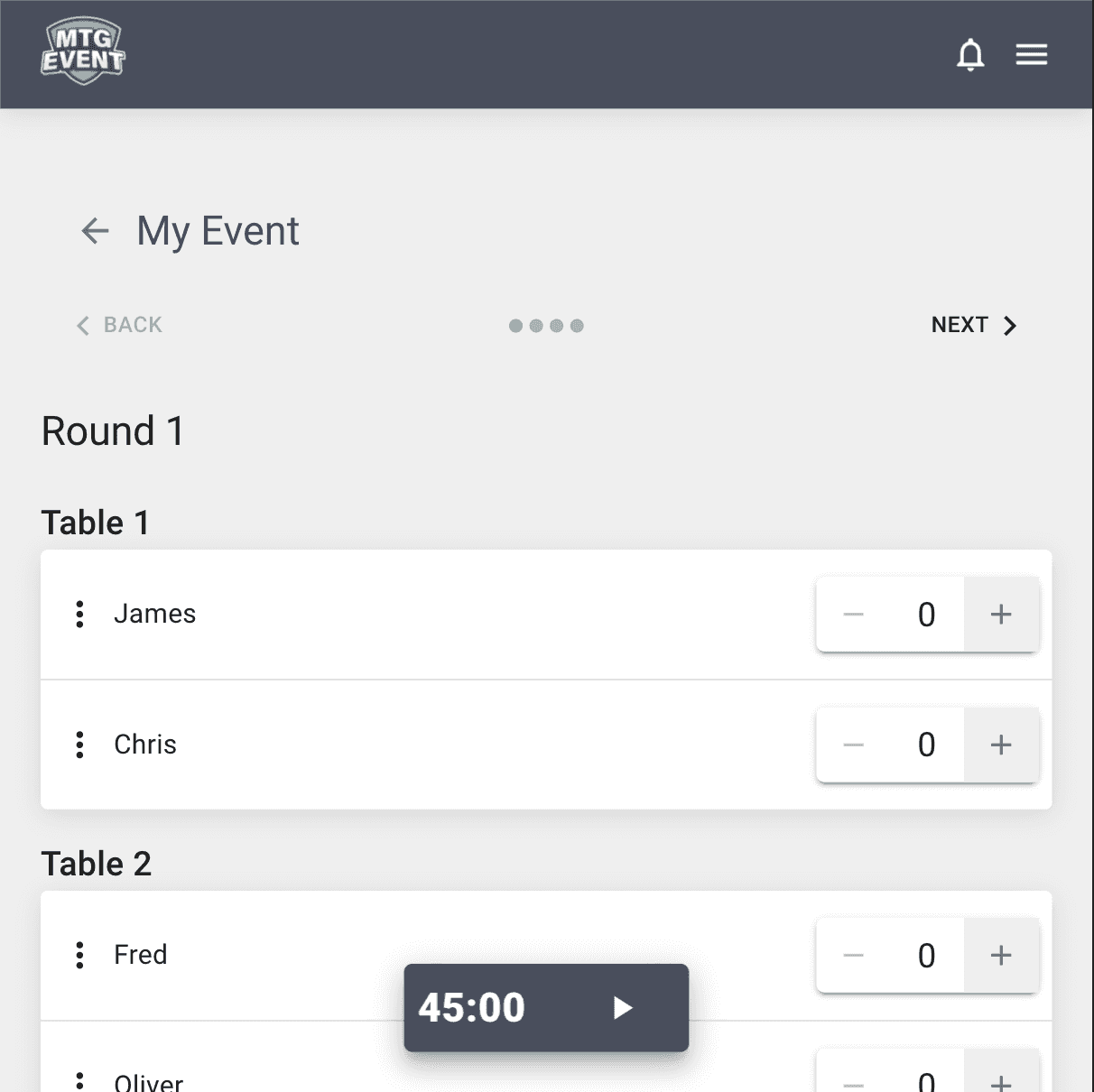This screenshot has height=1092, width=1094.
Task: Increase Oliver's score with plus
Action: pyautogui.click(x=1001, y=1080)
